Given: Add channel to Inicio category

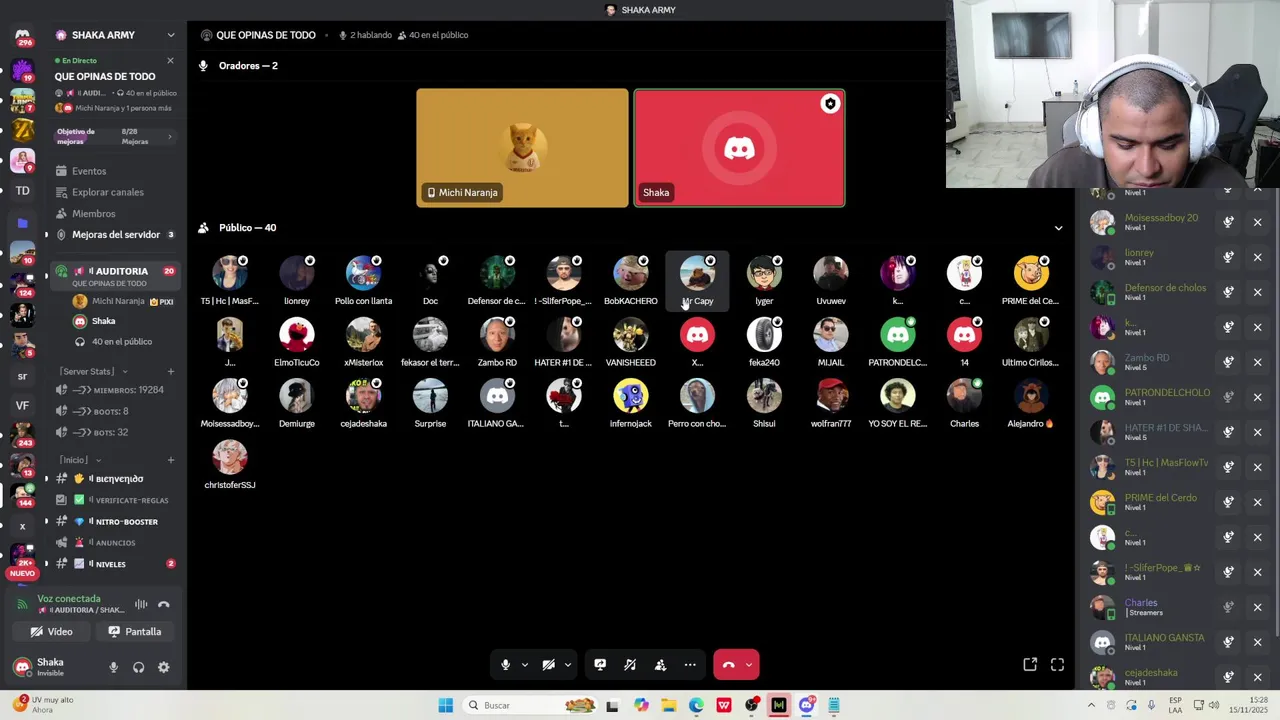Looking at the screenshot, I should tap(170, 460).
